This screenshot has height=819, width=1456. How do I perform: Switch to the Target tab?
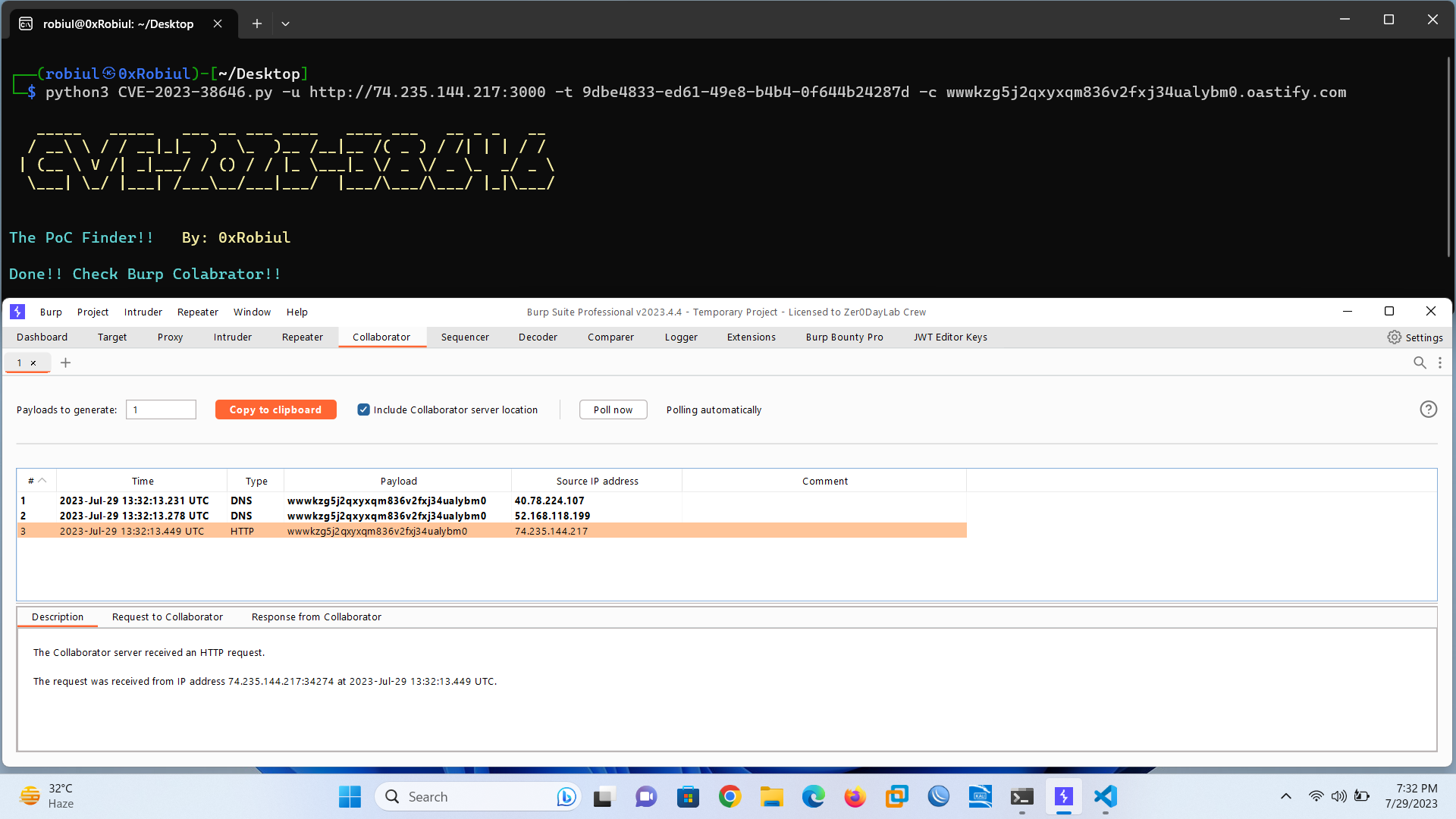pyautogui.click(x=112, y=337)
